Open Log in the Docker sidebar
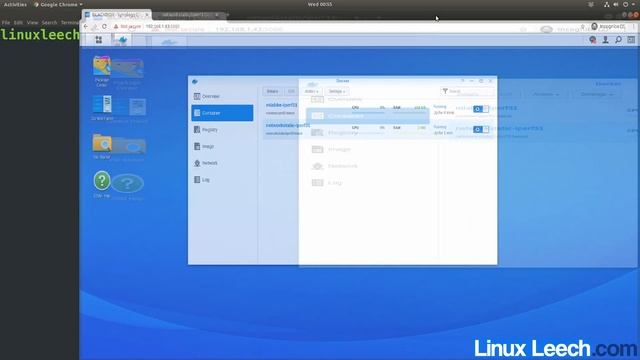 [222, 180]
